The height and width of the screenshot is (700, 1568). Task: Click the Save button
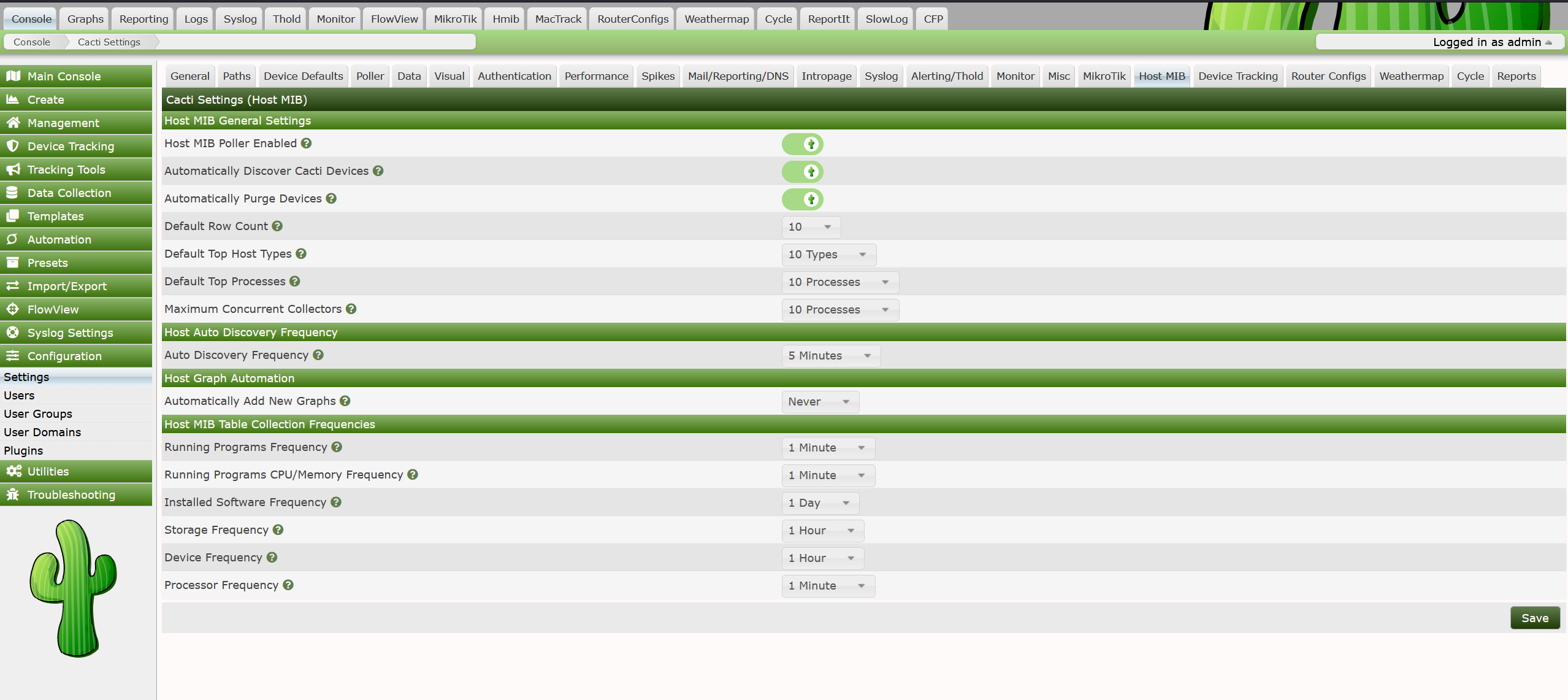(x=1534, y=618)
